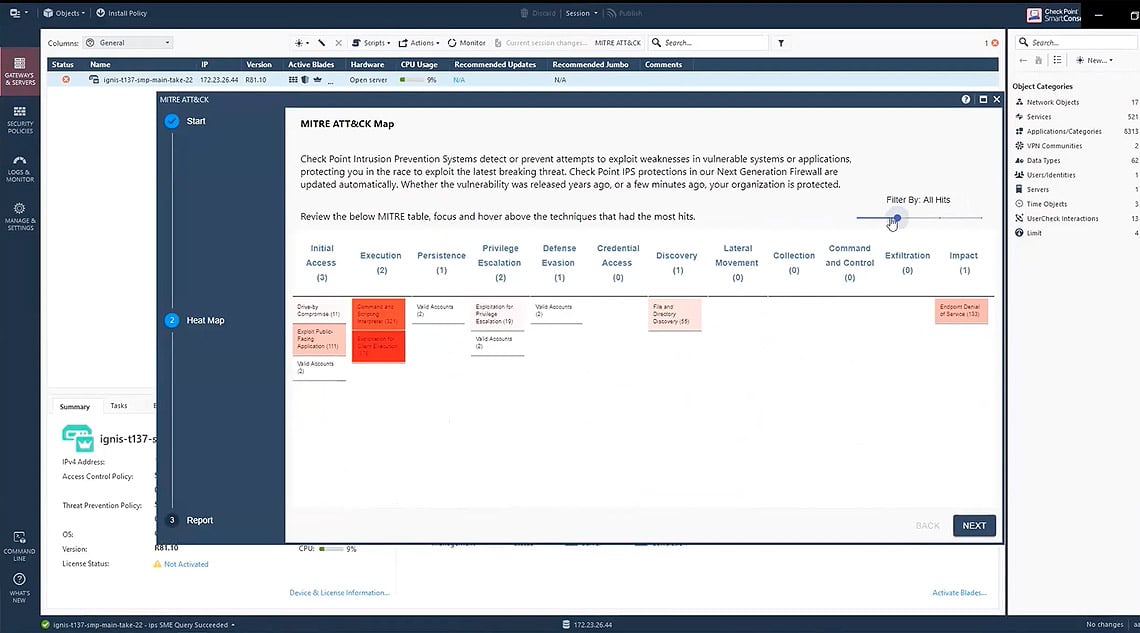Screen dimensions: 1140x633
Task: Click the Discard button
Action: point(539,13)
